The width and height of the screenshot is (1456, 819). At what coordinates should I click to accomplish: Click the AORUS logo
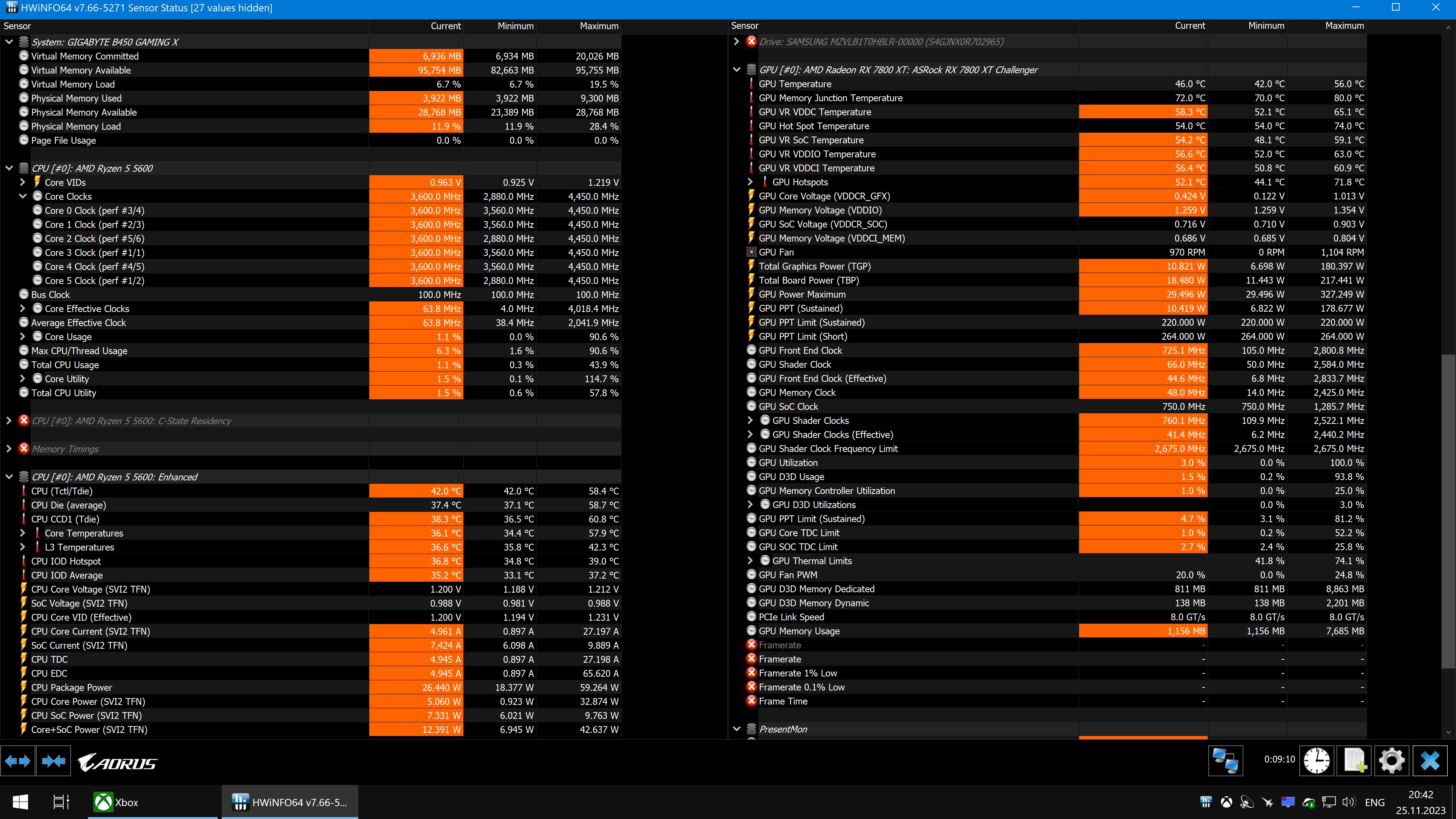click(118, 763)
